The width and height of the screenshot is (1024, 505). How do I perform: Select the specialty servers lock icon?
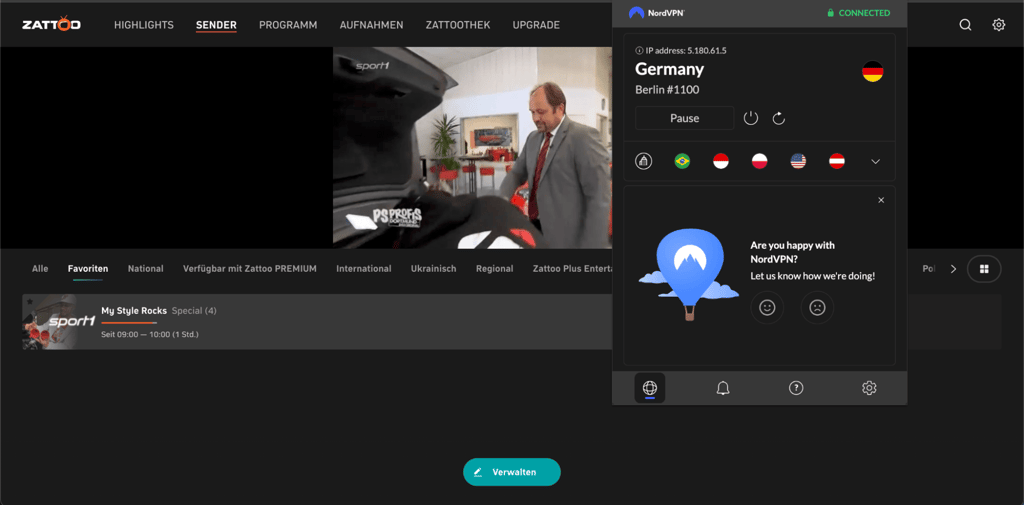[643, 161]
